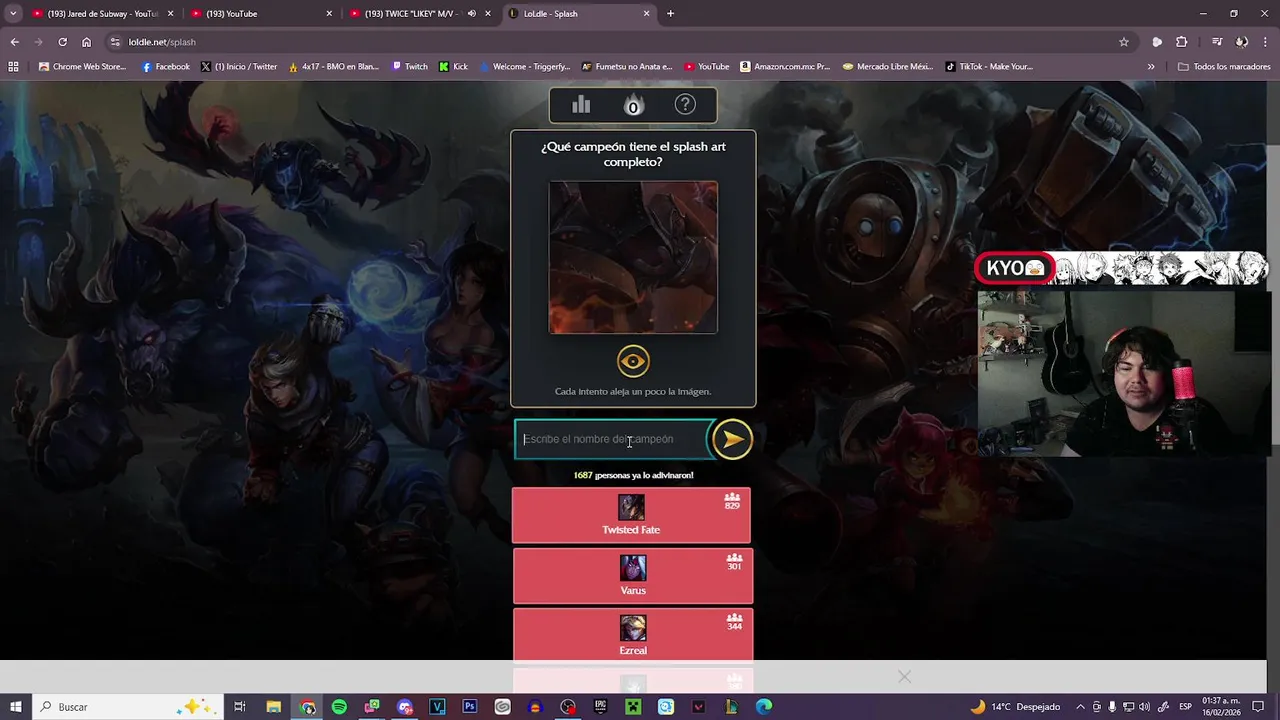The width and height of the screenshot is (1280, 720).
Task: Select the Ezreal guess row
Action: click(x=633, y=635)
